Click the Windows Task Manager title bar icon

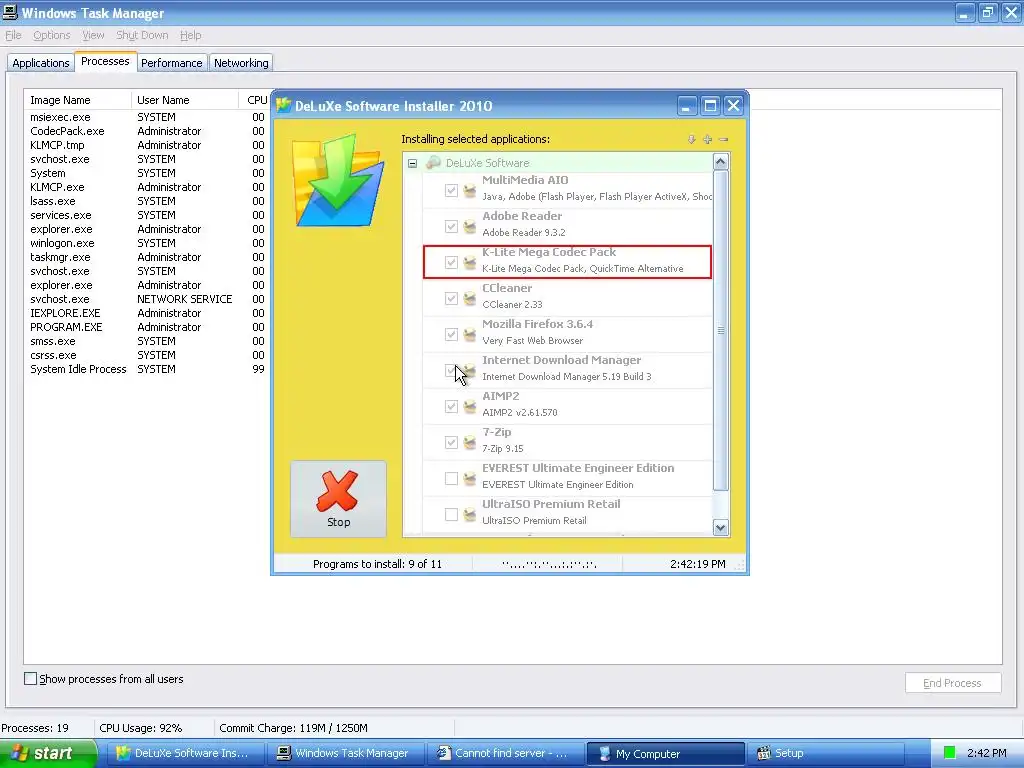10,12
